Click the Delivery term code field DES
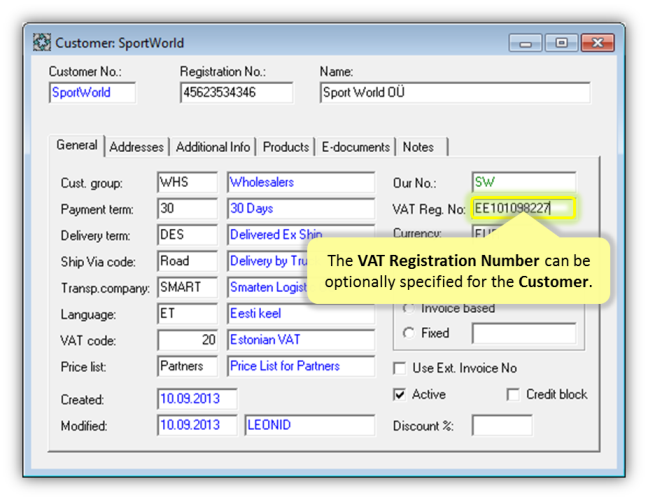Screen dimensions: 648x500 click(x=188, y=235)
